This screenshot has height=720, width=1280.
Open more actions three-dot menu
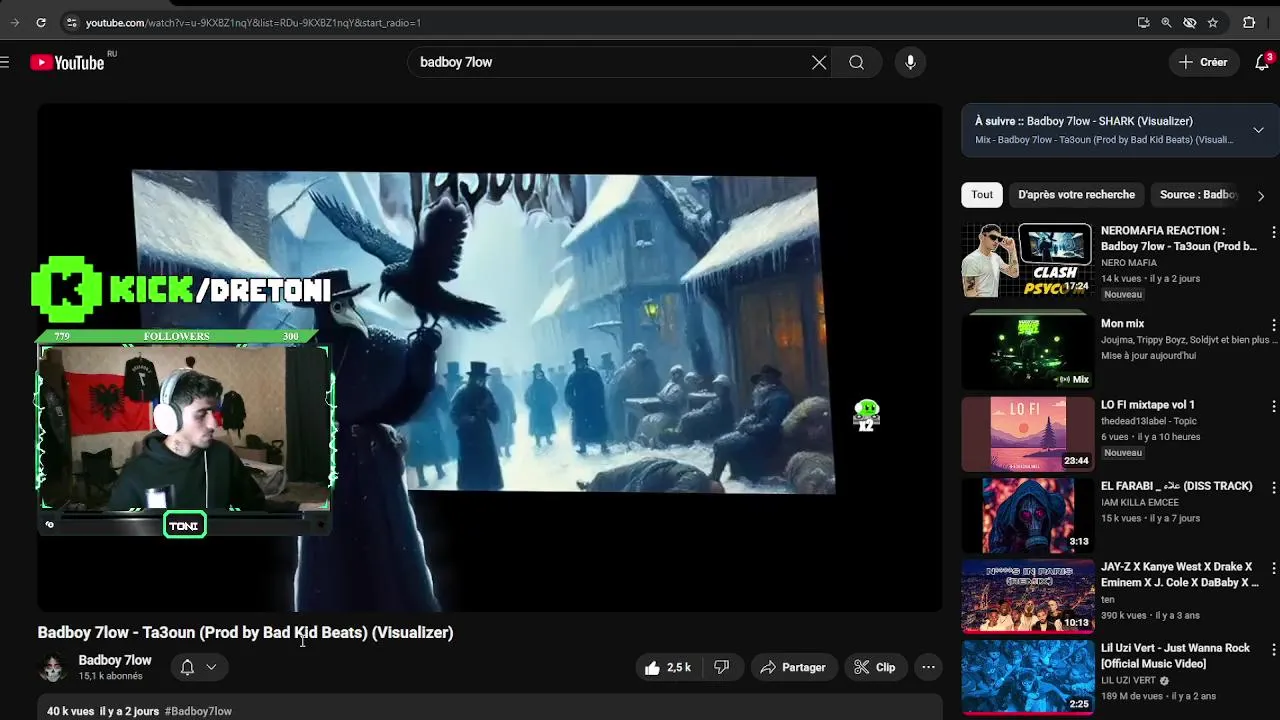[x=928, y=667]
